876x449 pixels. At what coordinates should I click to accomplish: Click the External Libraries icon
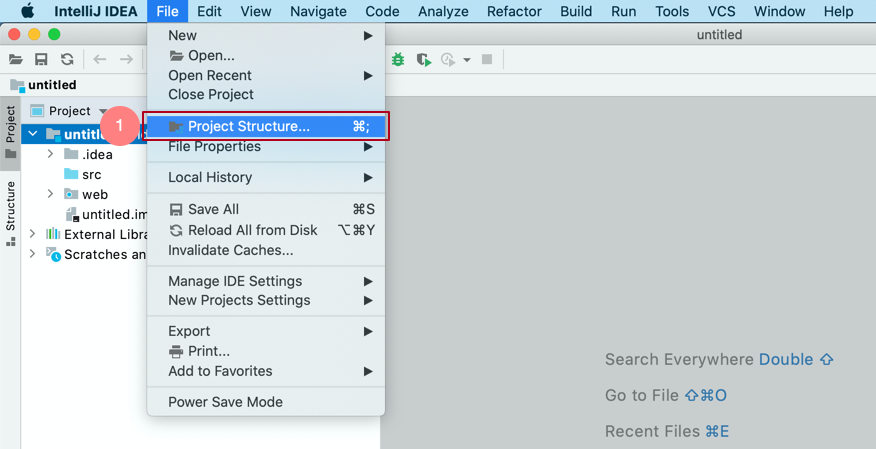[x=53, y=233]
